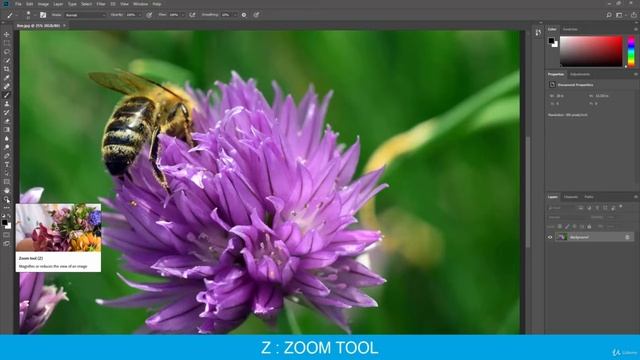
Task: Open the brush Mode dropdown
Action: pyautogui.click(x=85, y=15)
